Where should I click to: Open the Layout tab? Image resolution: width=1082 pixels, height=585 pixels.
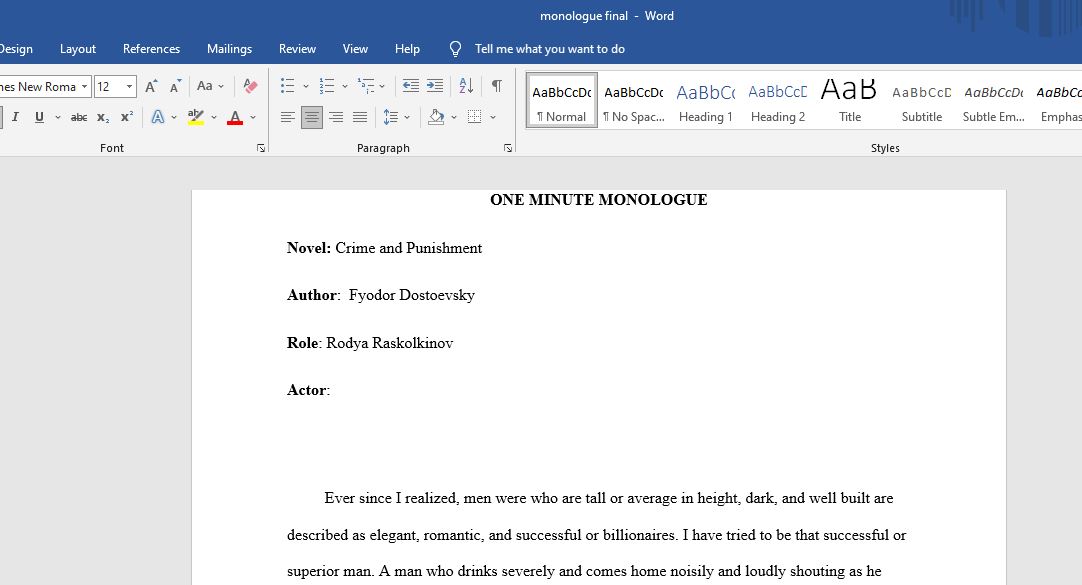pos(77,49)
